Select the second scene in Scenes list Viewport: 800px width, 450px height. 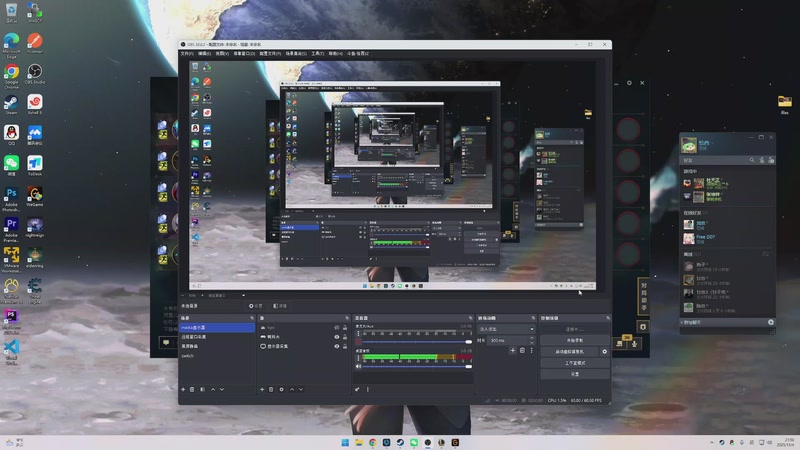[217, 337]
